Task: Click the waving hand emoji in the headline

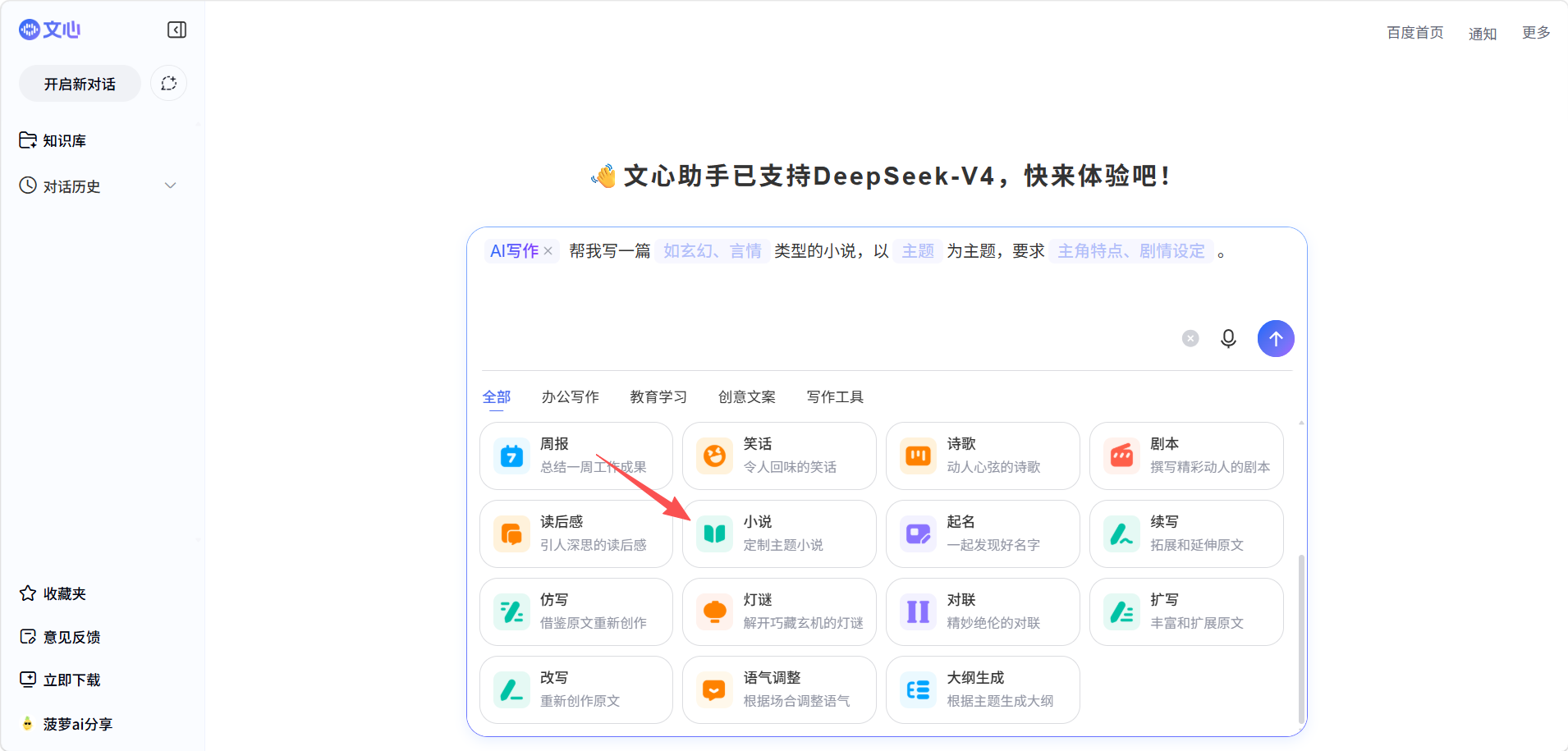Action: pos(603,176)
